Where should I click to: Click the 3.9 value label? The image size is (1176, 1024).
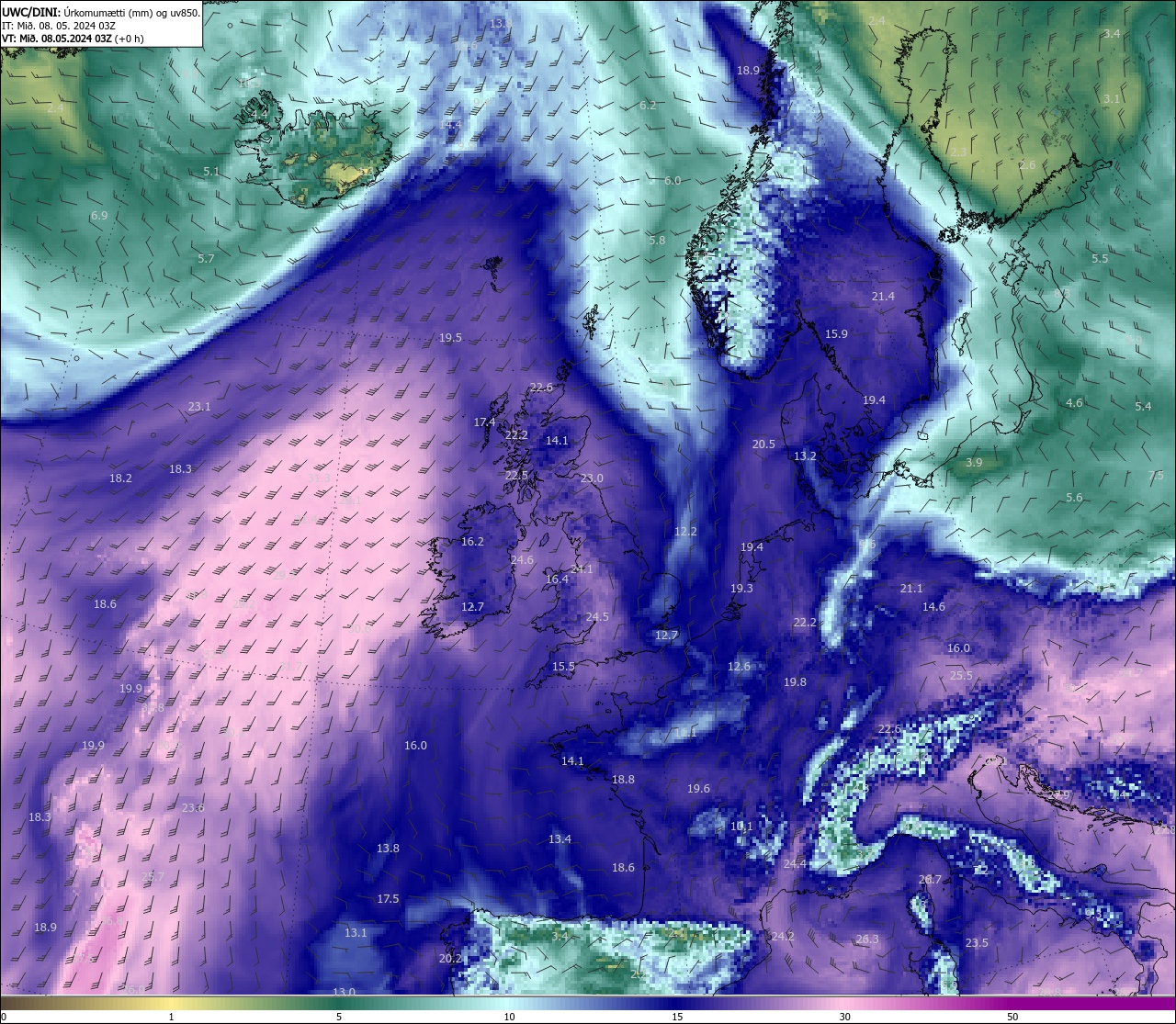point(974,463)
